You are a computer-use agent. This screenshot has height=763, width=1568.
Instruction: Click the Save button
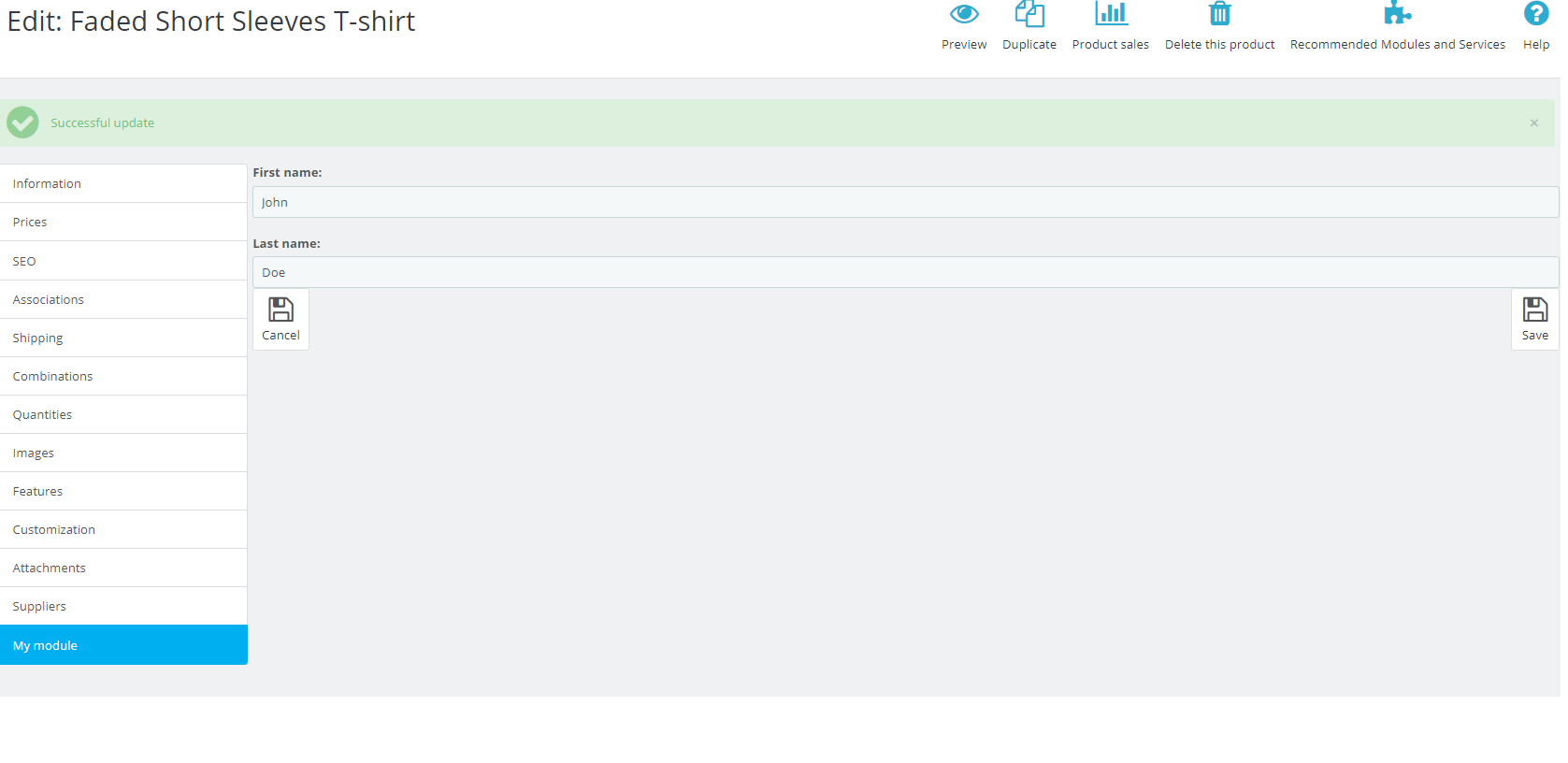click(x=1534, y=320)
